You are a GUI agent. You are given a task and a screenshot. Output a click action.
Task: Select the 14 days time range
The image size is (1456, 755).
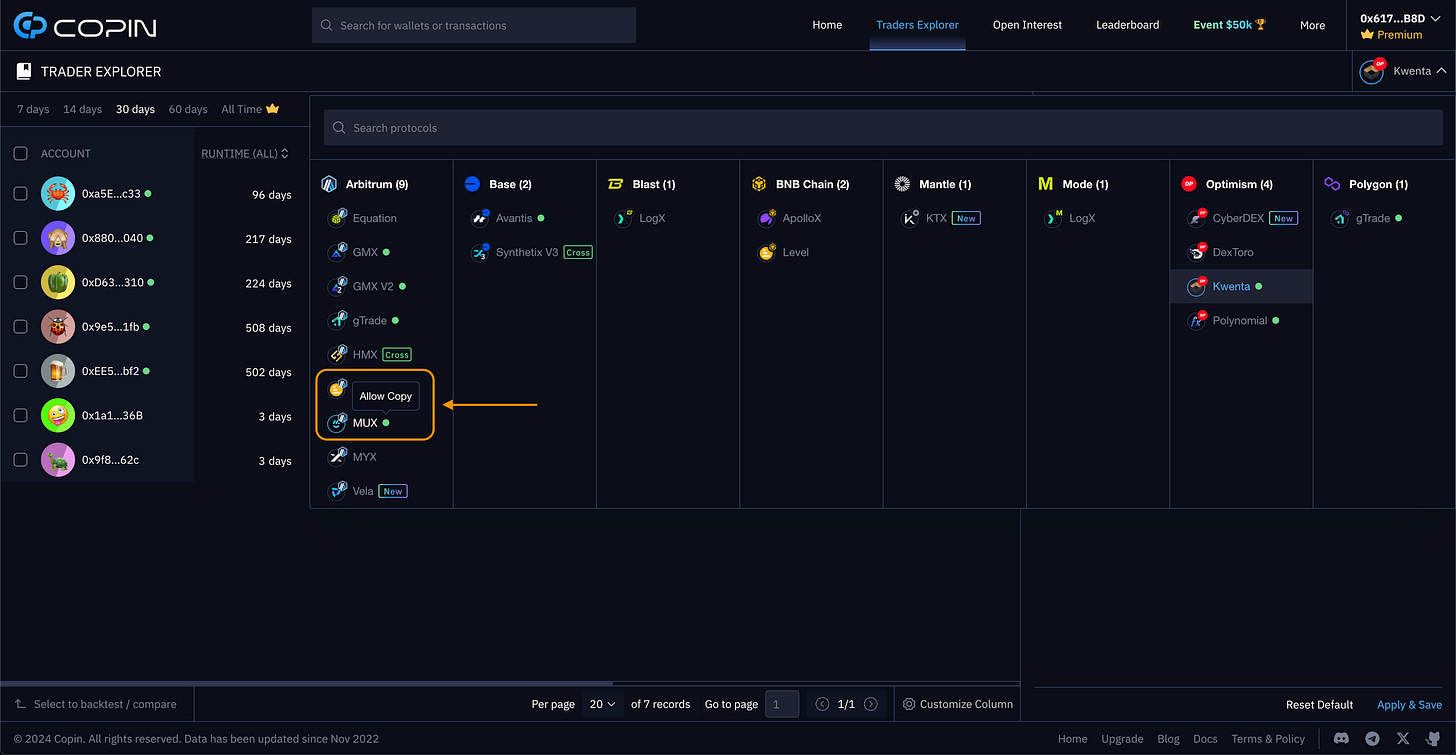point(82,109)
